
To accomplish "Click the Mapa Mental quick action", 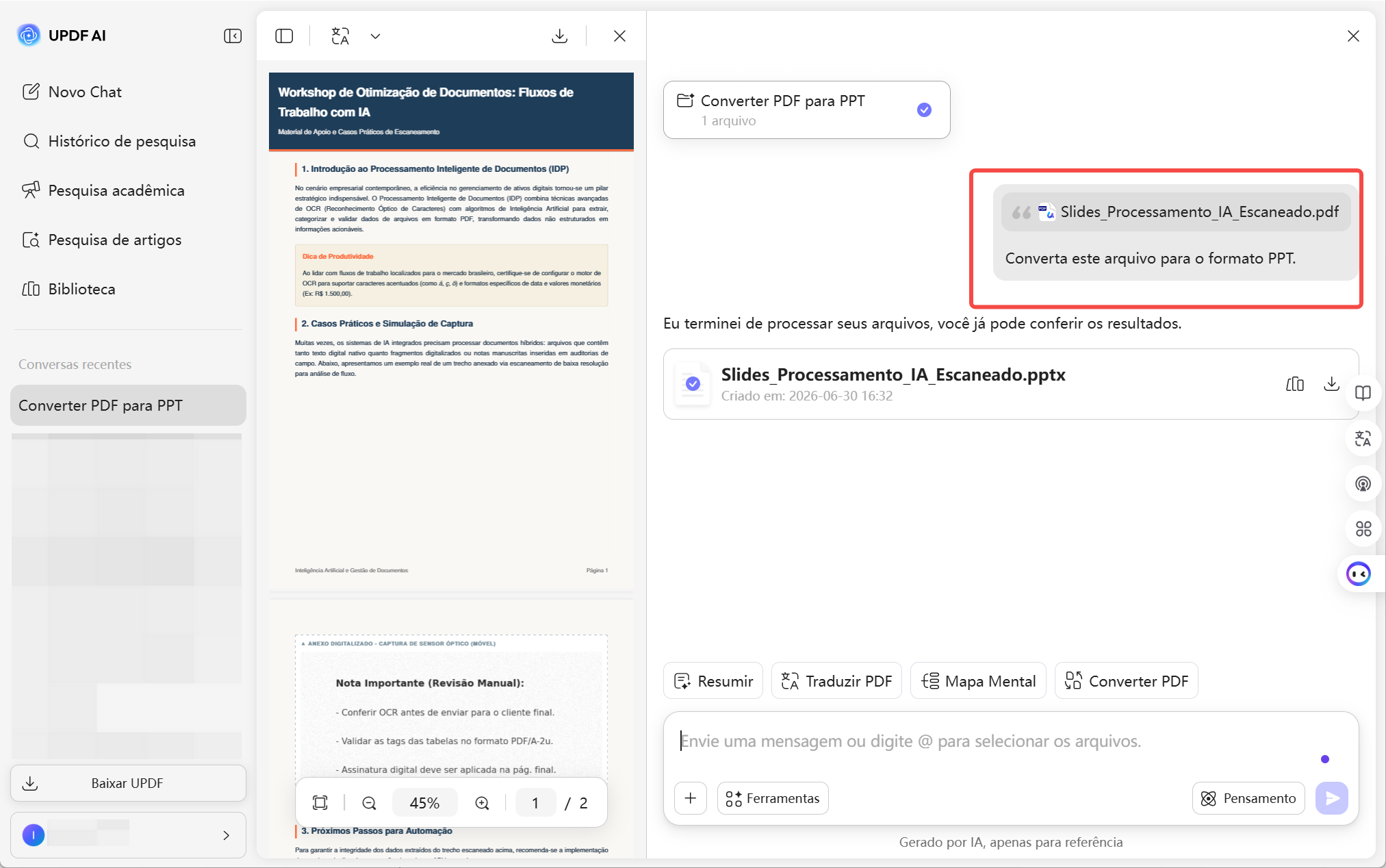I will [978, 680].
